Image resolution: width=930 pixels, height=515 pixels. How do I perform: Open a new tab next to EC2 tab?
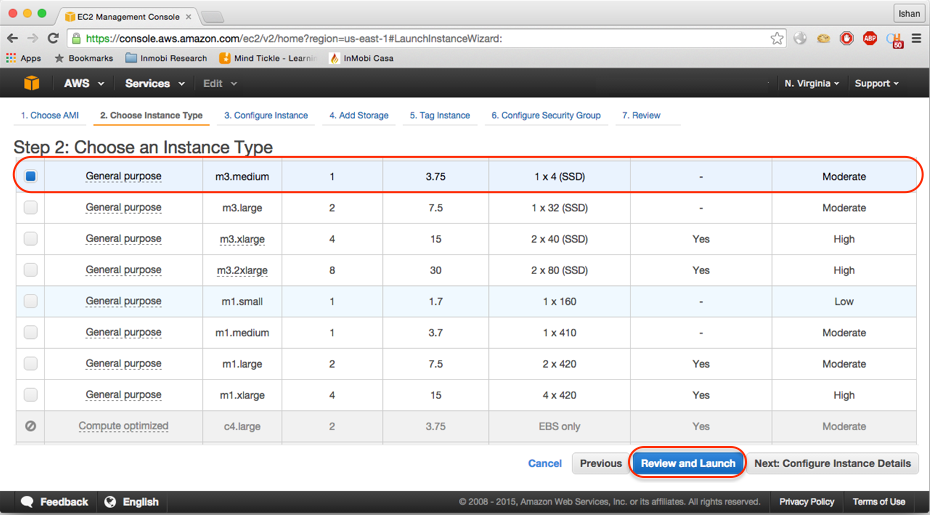(211, 17)
